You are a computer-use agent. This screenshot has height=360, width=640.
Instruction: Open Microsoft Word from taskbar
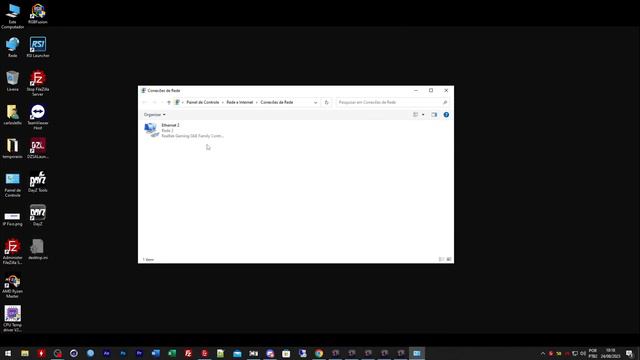pyautogui.click(x=156, y=353)
